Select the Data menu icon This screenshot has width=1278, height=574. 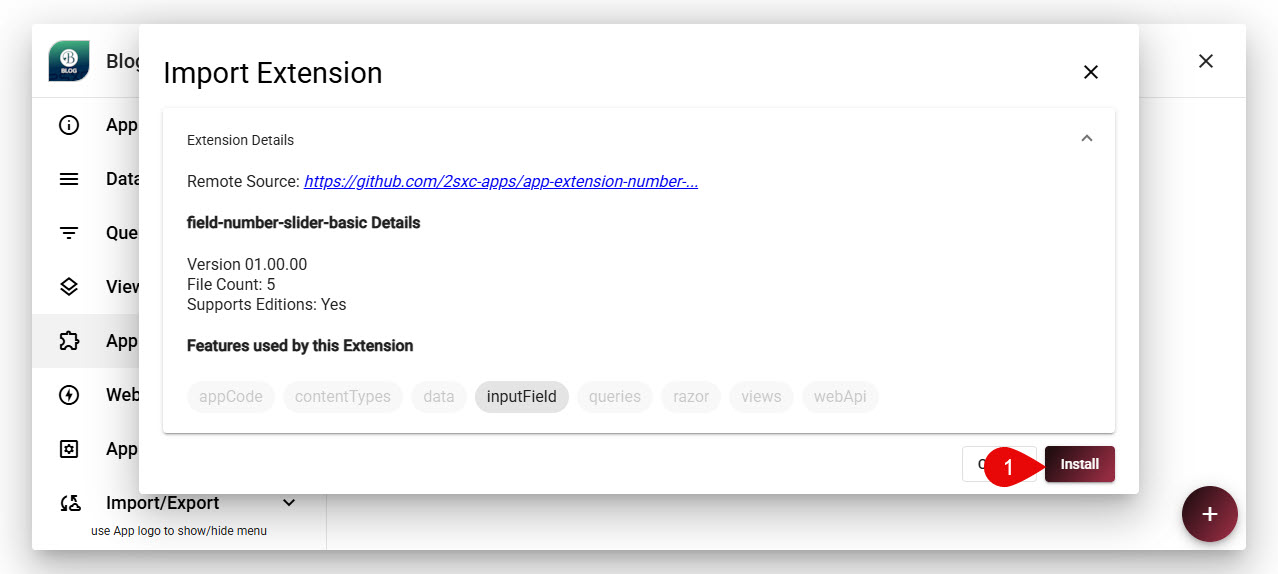(69, 179)
